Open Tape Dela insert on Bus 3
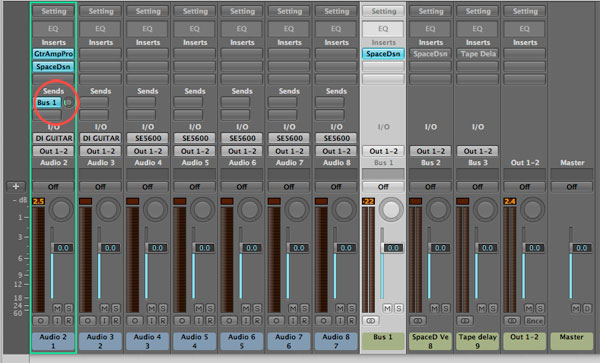 coord(478,54)
